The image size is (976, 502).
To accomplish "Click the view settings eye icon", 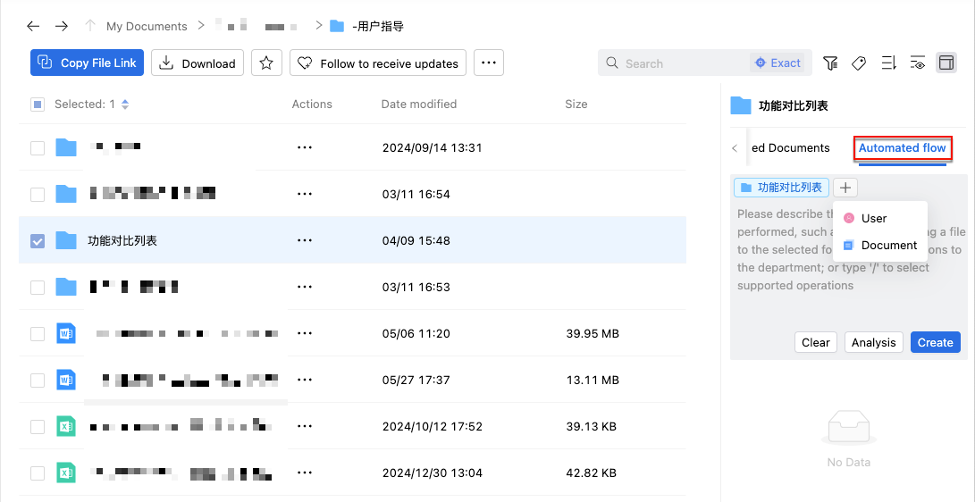I will [917, 63].
